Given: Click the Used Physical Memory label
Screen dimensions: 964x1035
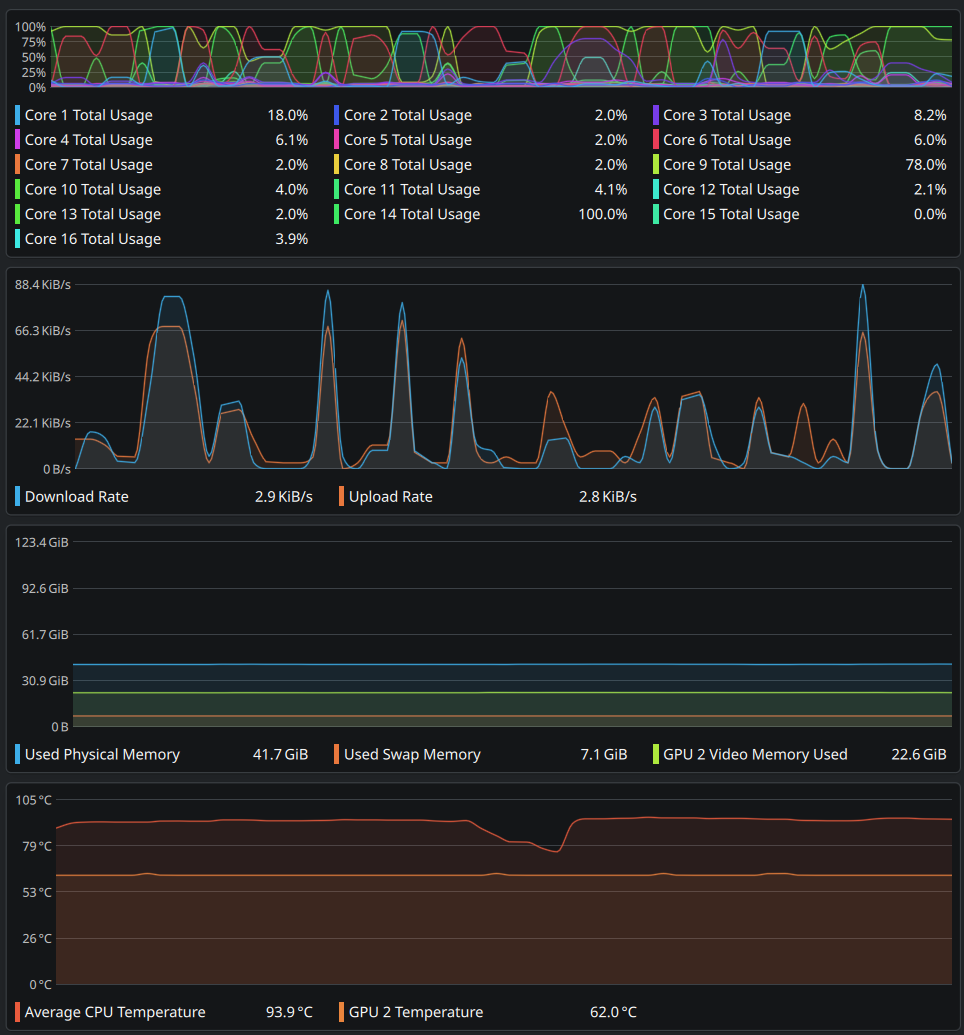Looking at the screenshot, I should pyautogui.click(x=102, y=754).
